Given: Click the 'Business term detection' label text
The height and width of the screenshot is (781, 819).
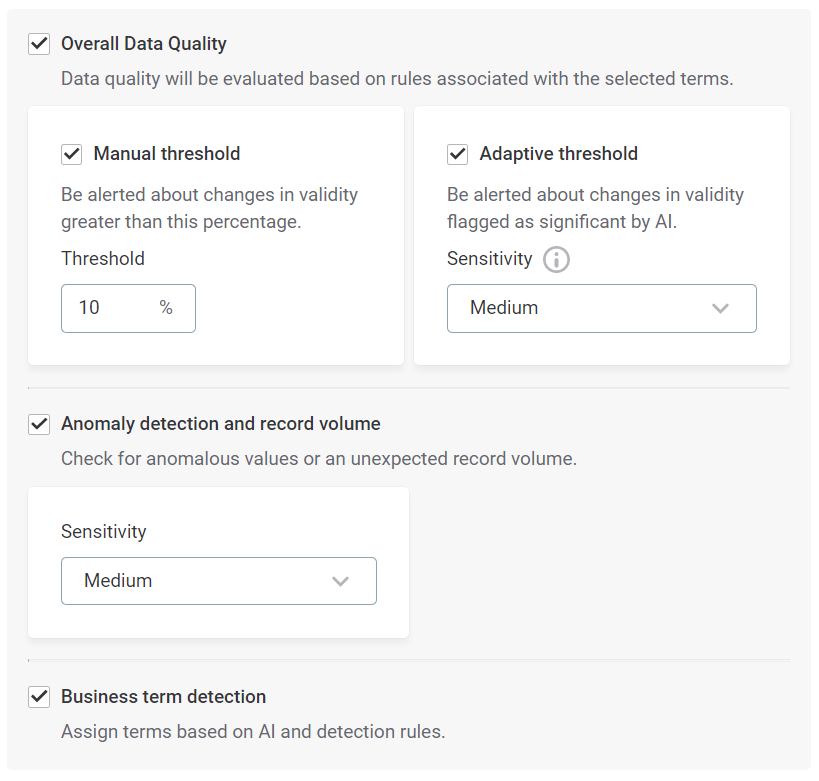Looking at the screenshot, I should (164, 697).
